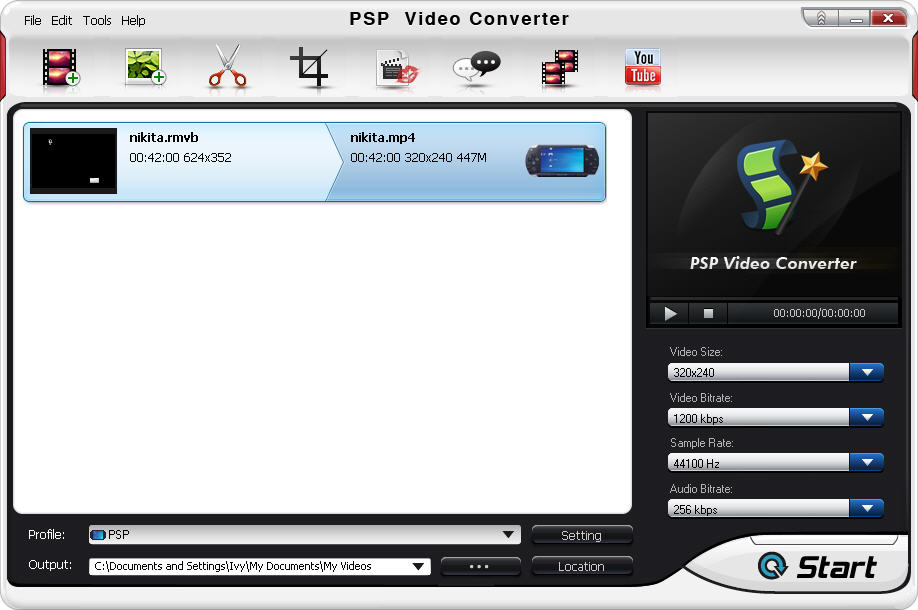918x610 pixels.
Task: Click the Add Image picture icon
Action: click(x=145, y=67)
